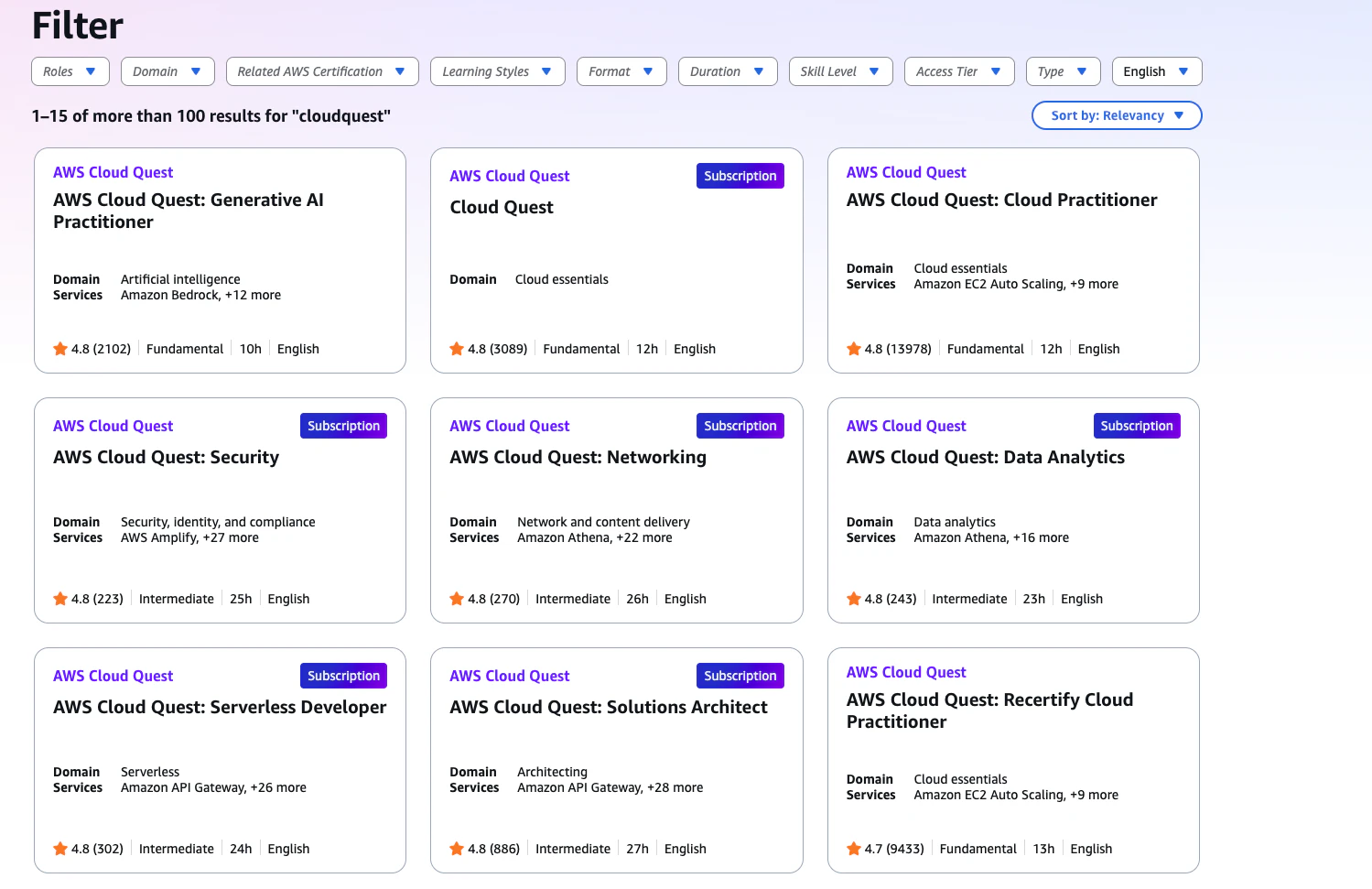Click AWS Cloud Quest label on Generative AI card
The width and height of the screenshot is (1372, 889).
pyautogui.click(x=113, y=172)
